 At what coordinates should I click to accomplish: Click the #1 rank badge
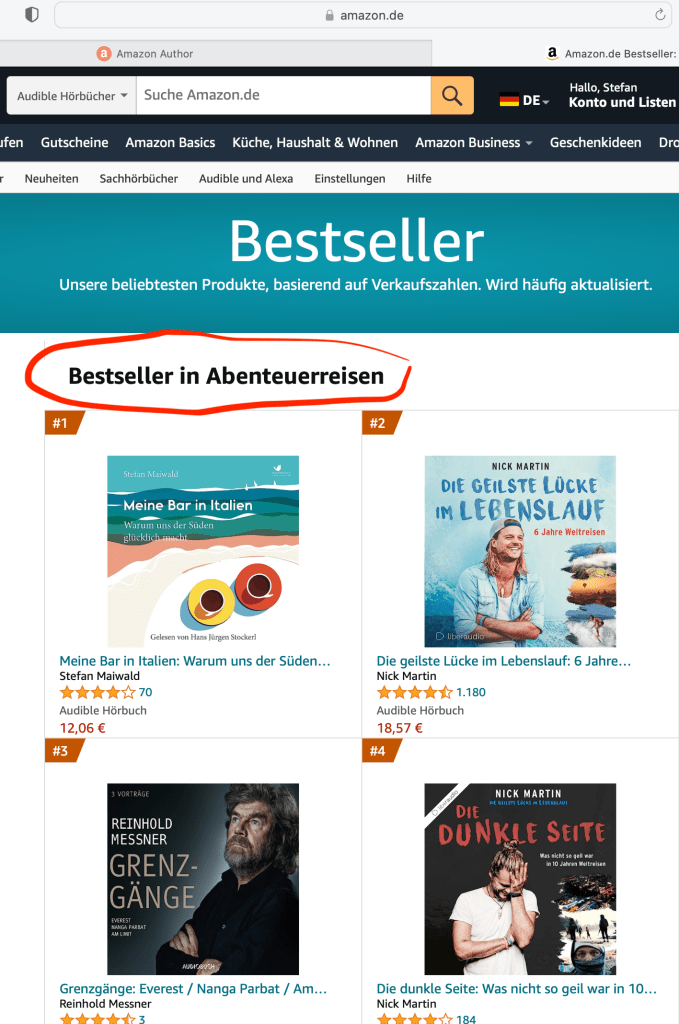[64, 423]
